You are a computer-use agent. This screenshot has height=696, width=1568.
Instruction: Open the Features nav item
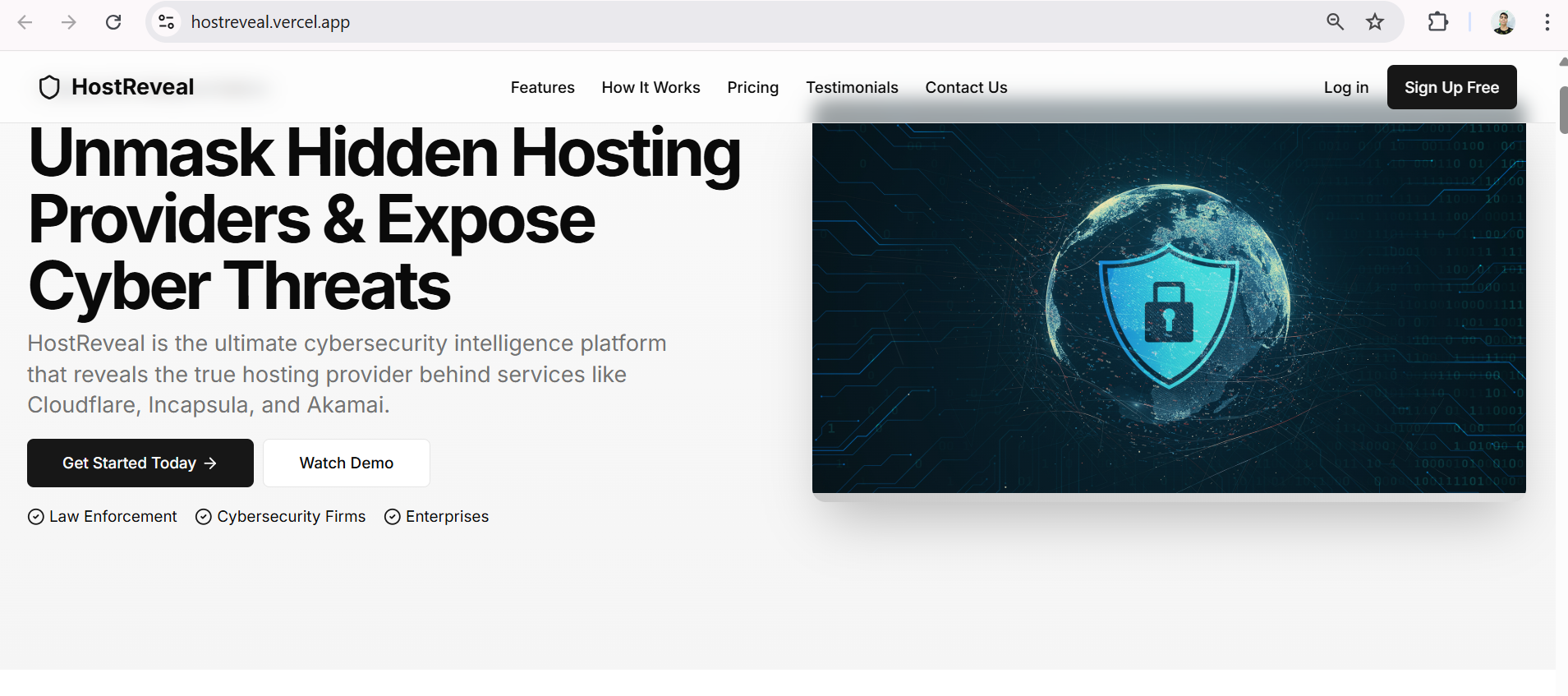coord(542,87)
